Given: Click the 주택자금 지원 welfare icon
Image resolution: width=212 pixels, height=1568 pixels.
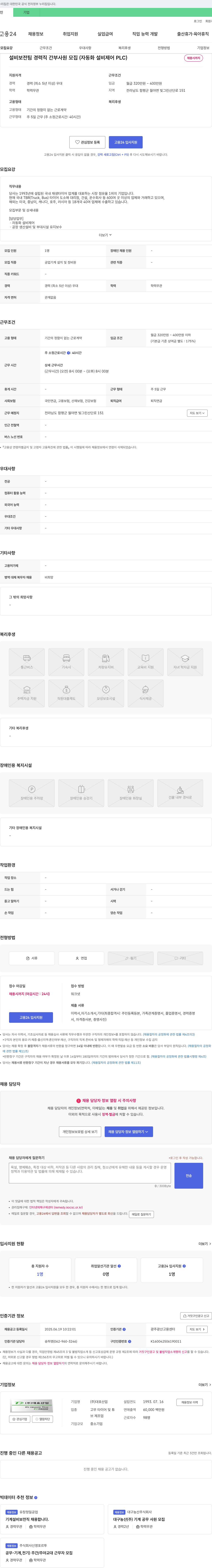Looking at the screenshot, I should click(x=27, y=693).
